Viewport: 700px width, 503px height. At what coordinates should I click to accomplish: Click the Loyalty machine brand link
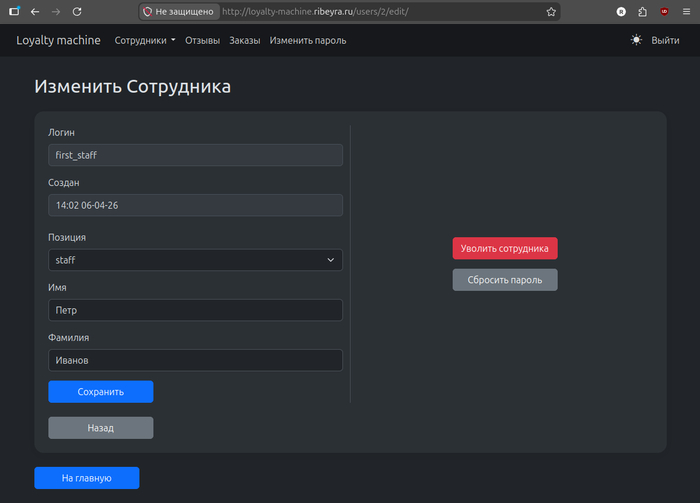click(59, 41)
